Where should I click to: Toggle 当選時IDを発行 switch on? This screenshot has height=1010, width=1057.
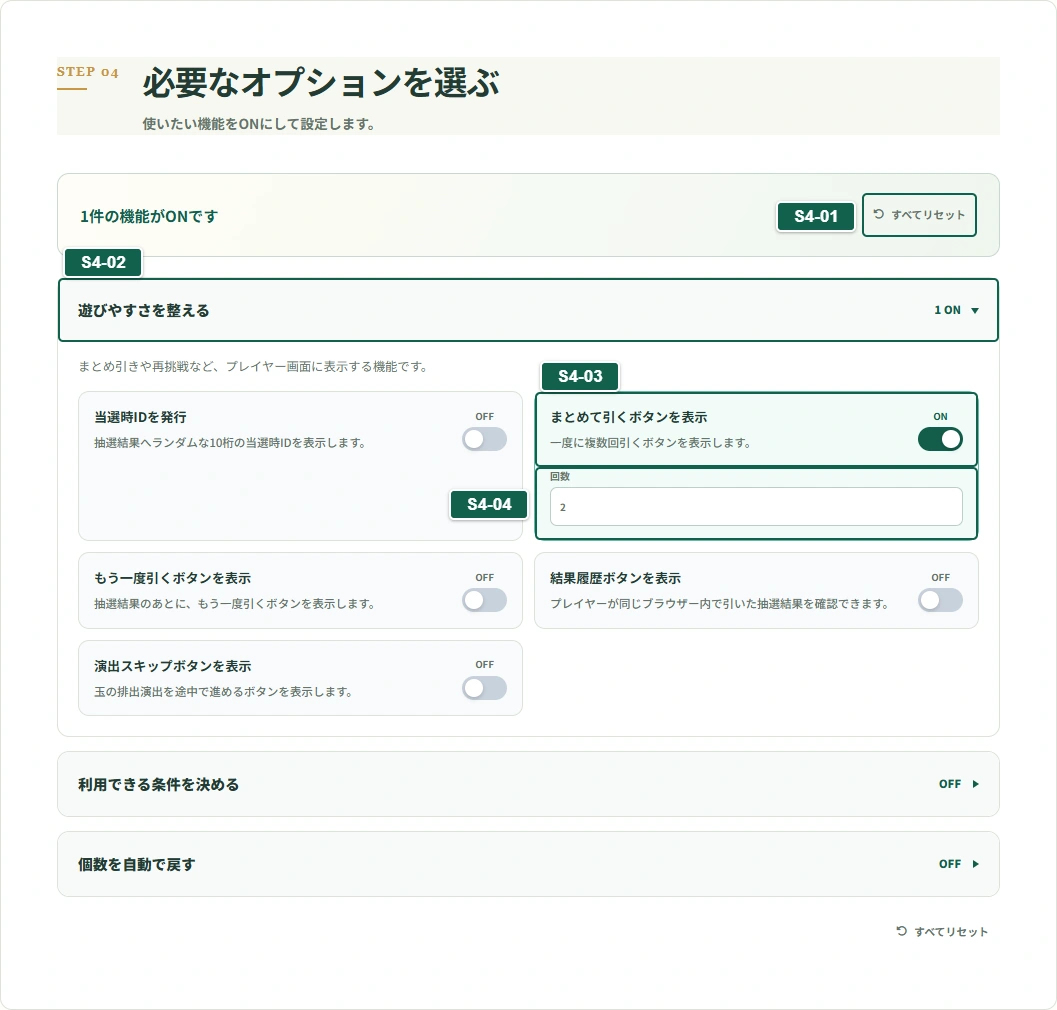pyautogui.click(x=484, y=439)
